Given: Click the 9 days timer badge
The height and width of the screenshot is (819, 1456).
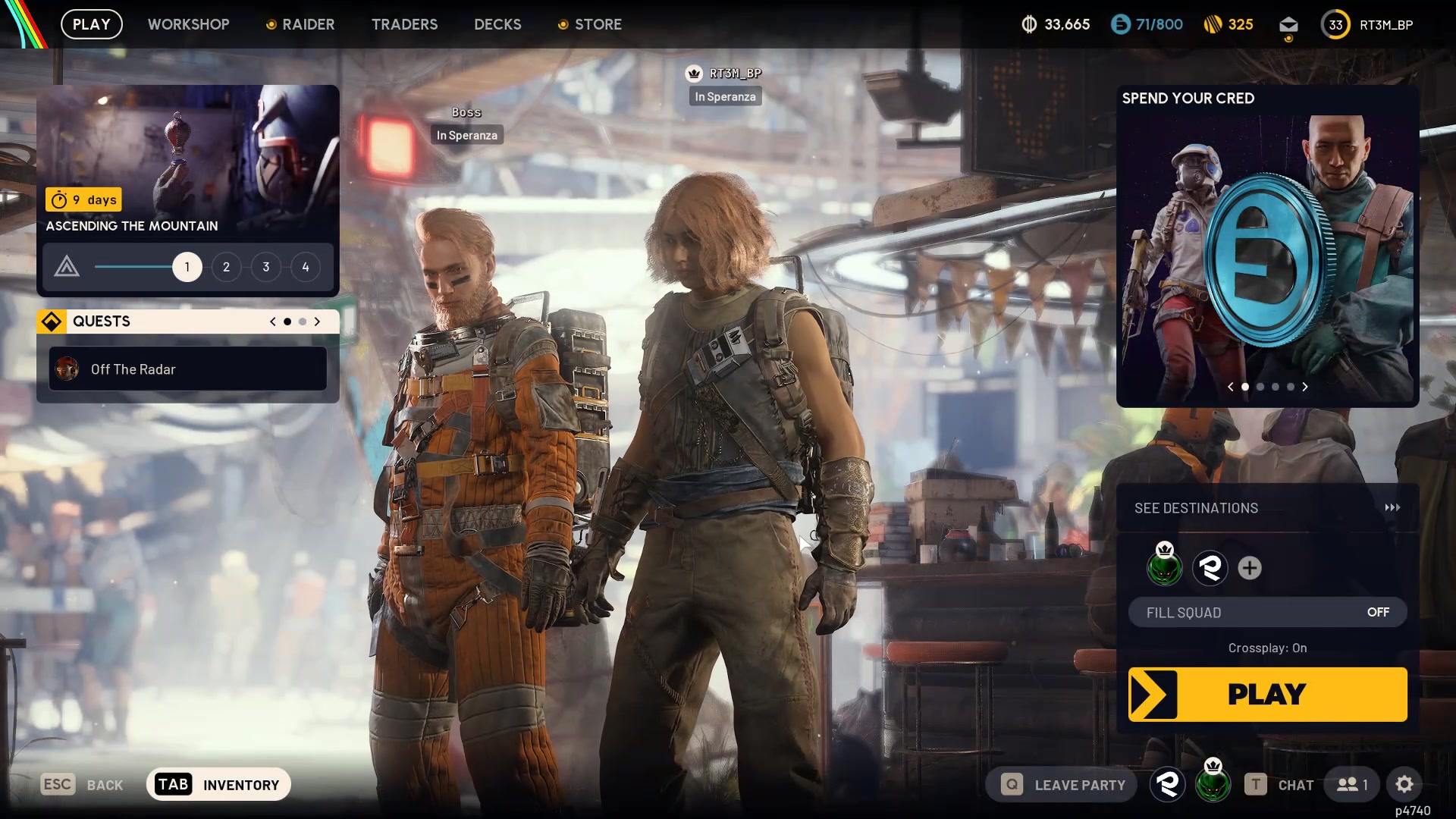Looking at the screenshot, I should [83, 200].
